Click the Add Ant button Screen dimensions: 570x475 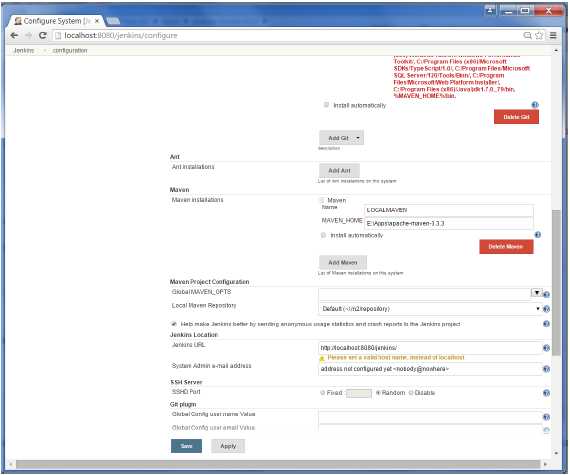coord(340,170)
